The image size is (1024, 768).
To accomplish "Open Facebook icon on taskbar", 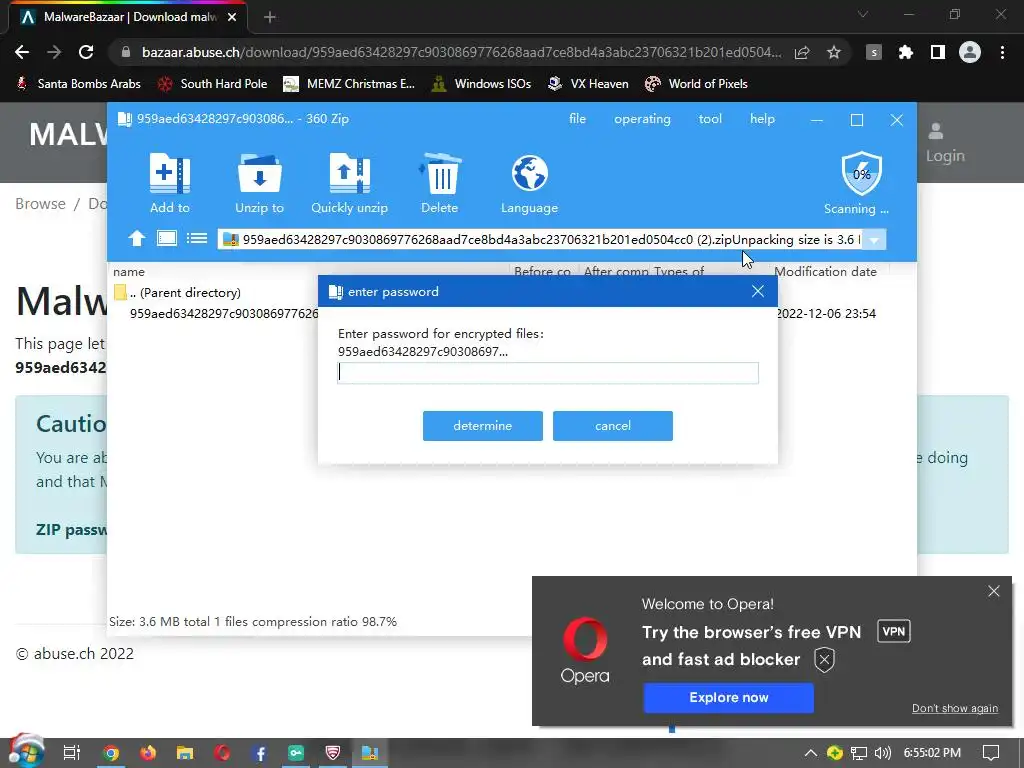I will 260,753.
